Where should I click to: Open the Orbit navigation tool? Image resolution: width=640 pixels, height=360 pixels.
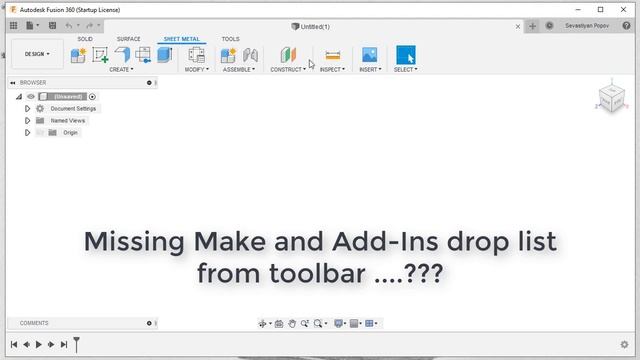pyautogui.click(x=262, y=324)
